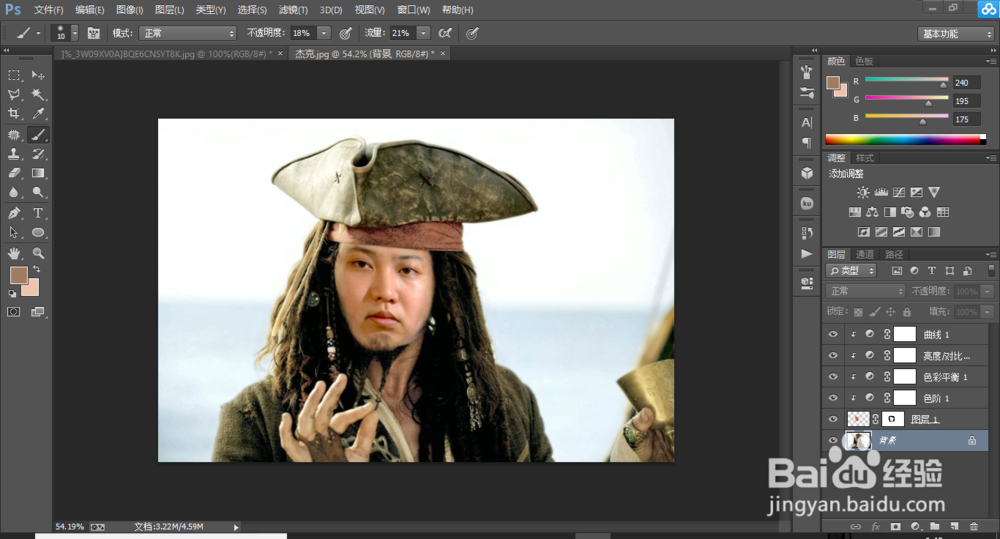
Task: Open brush preset picker dropdown
Action: tap(75, 33)
